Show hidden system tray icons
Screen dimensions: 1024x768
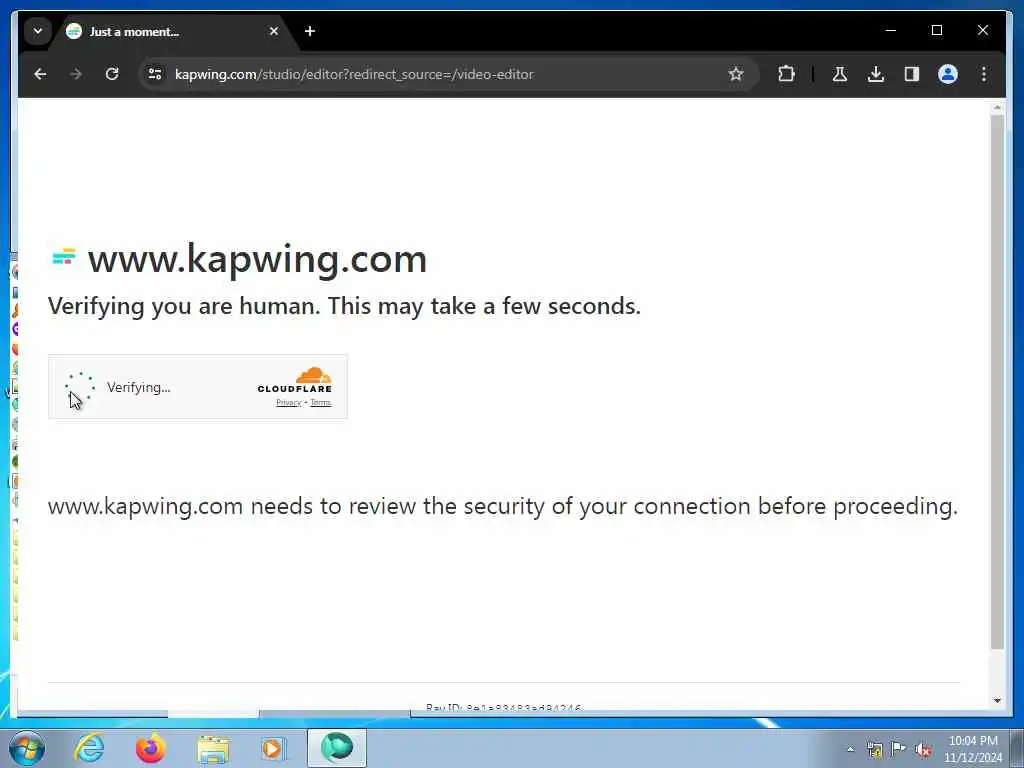[x=850, y=750]
